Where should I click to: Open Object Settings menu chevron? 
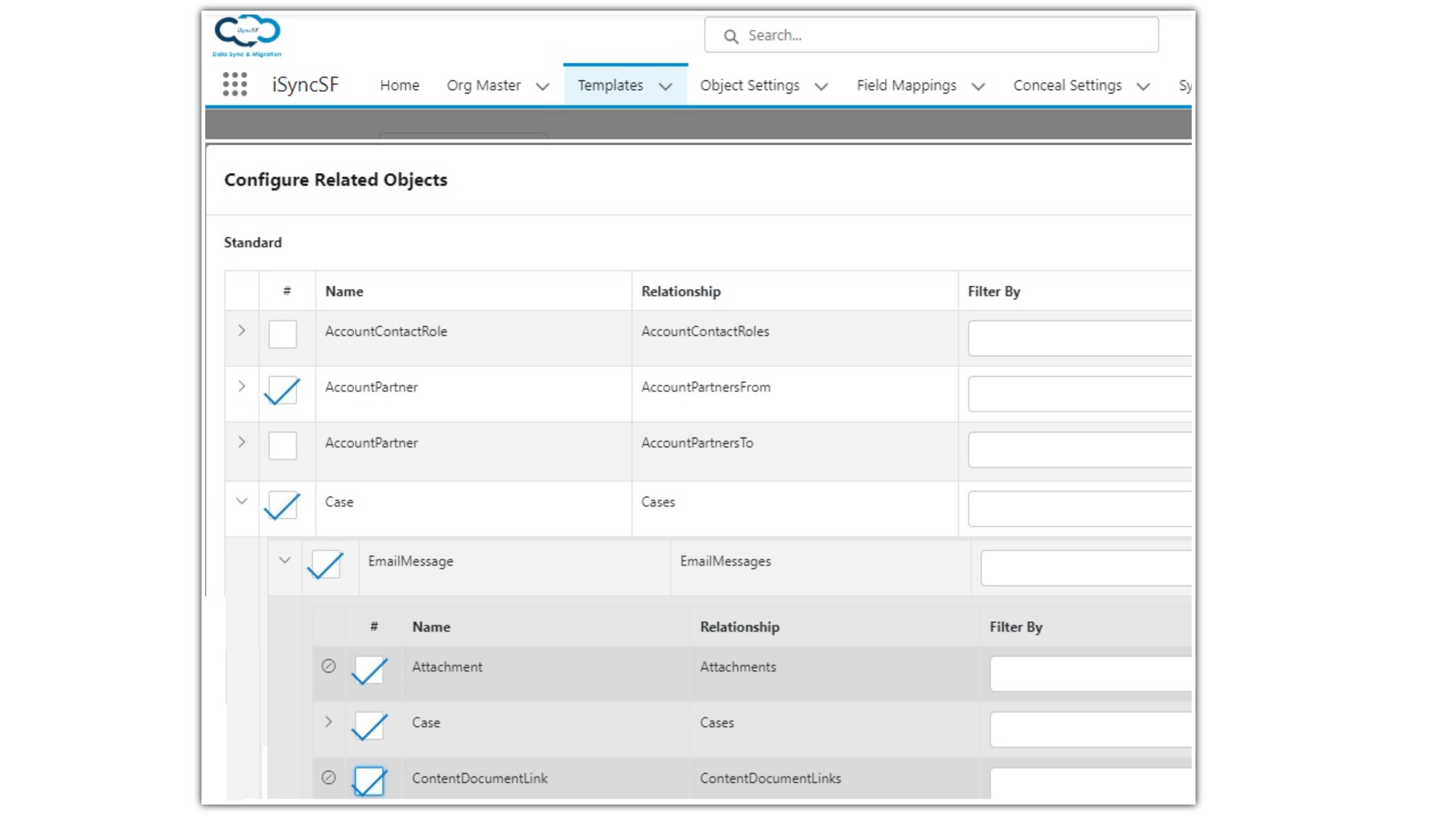(x=821, y=86)
